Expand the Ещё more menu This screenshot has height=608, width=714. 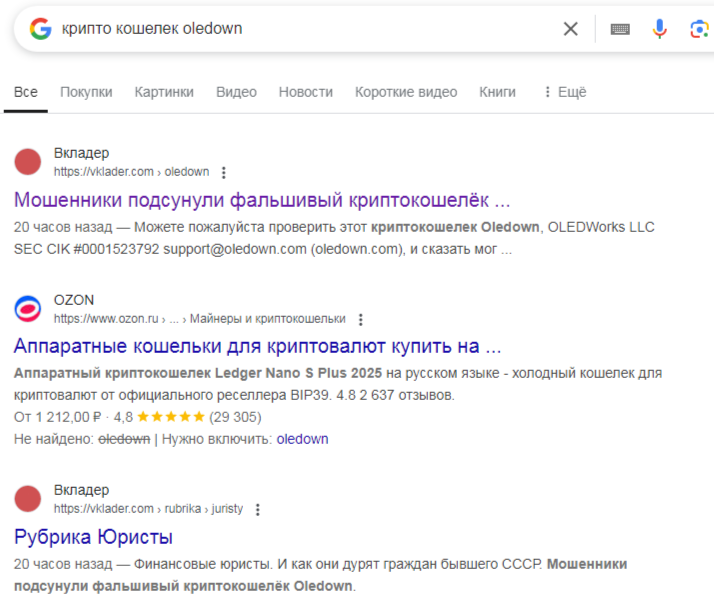coord(566,92)
